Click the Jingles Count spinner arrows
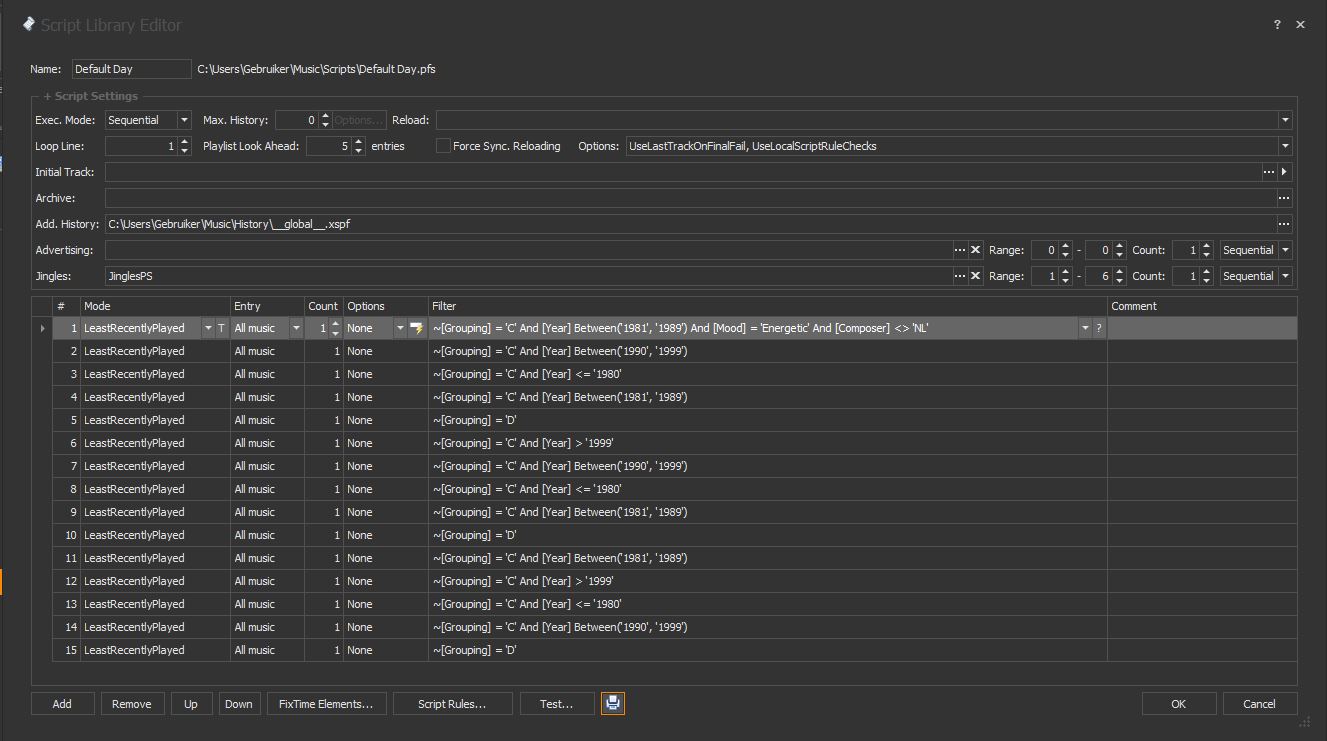 coord(1206,276)
